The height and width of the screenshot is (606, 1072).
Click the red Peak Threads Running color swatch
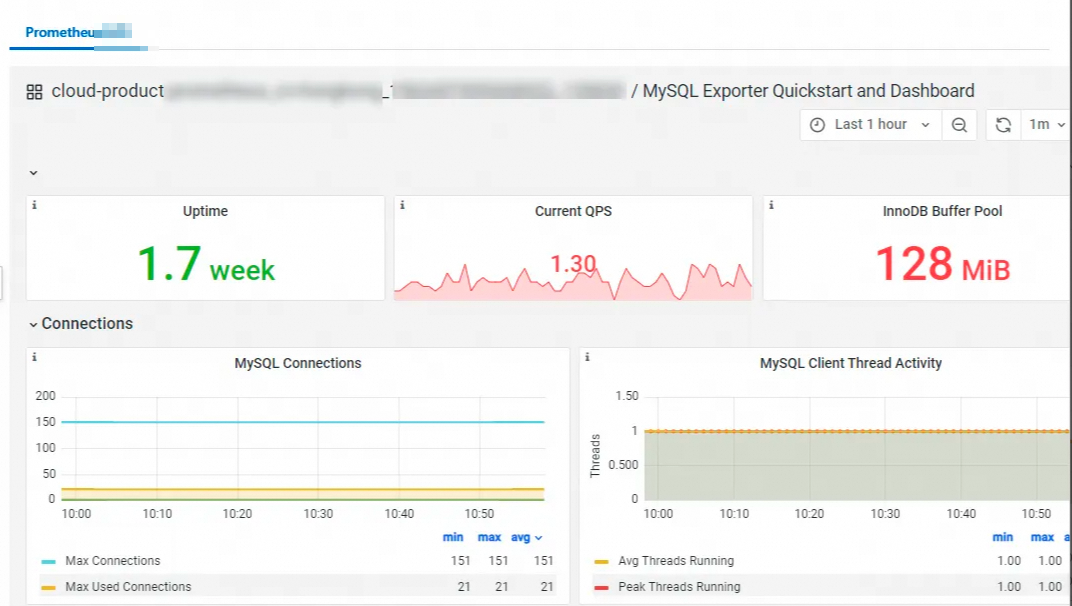click(601, 588)
